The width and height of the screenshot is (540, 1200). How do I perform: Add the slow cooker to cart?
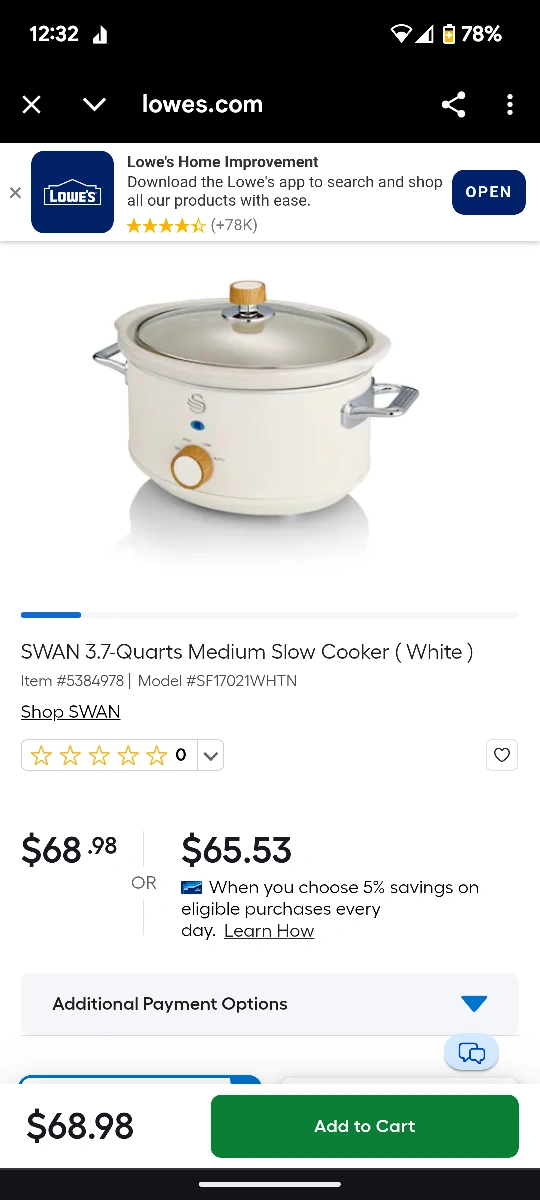click(365, 1126)
